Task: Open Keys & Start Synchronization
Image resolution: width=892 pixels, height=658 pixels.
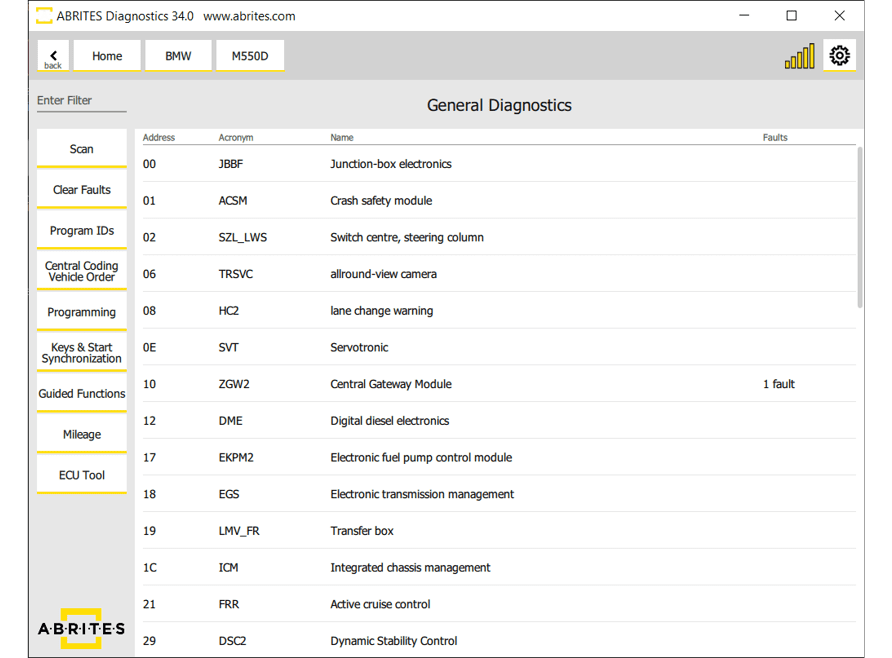Action: click(82, 353)
